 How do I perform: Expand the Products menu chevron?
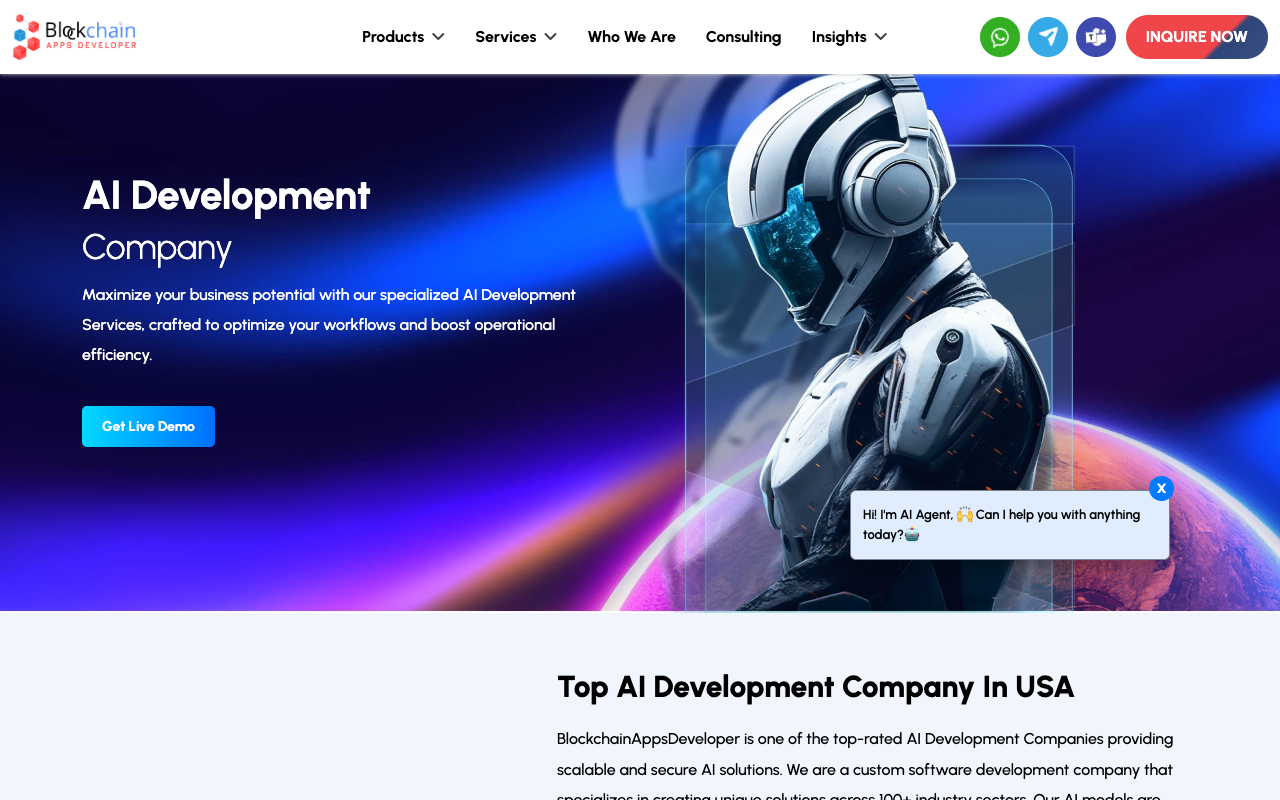coord(438,37)
